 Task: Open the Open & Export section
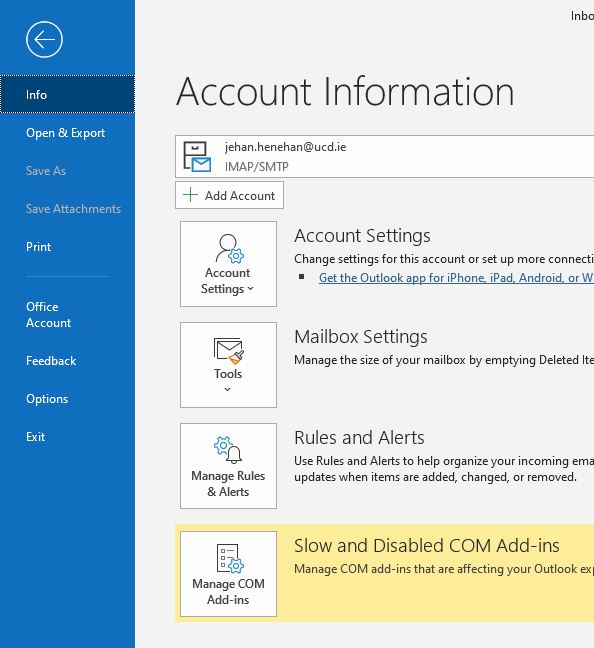[x=65, y=133]
